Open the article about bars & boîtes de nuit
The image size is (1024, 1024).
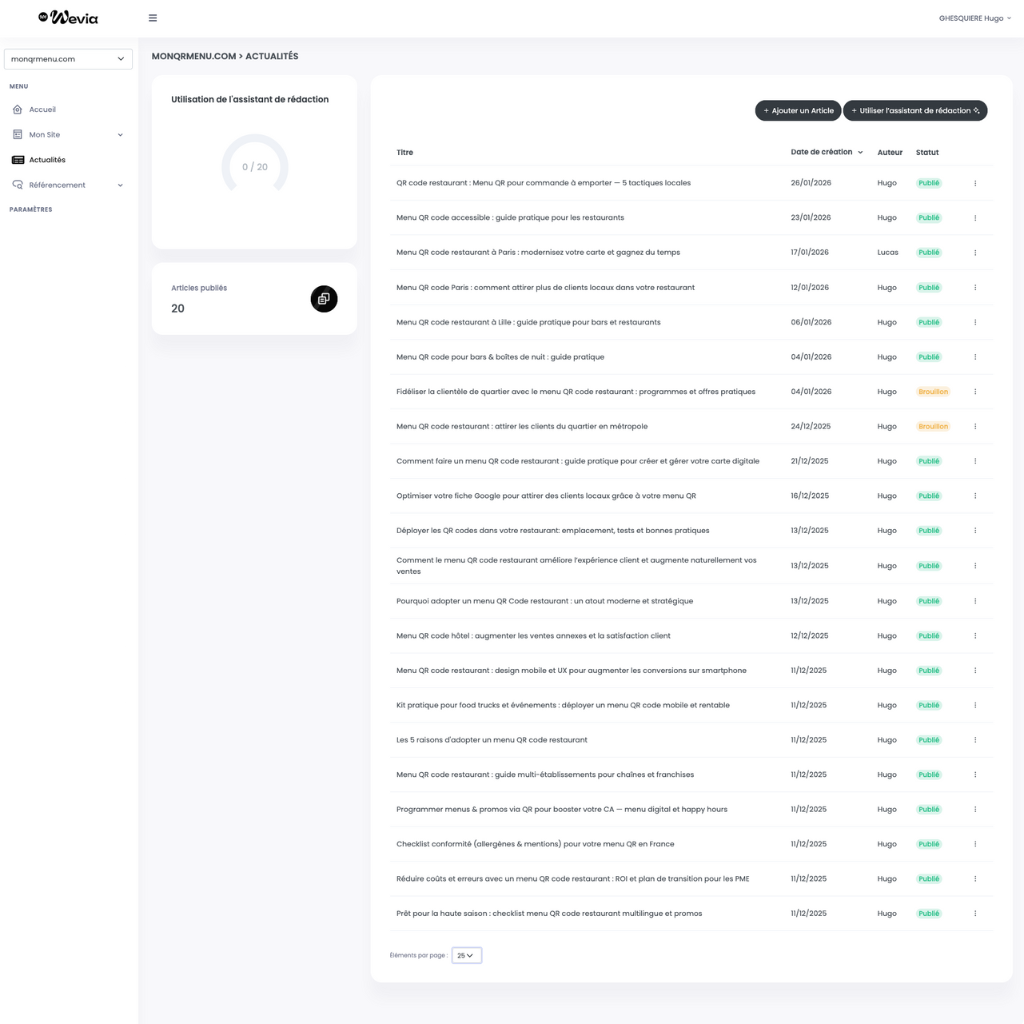point(500,357)
